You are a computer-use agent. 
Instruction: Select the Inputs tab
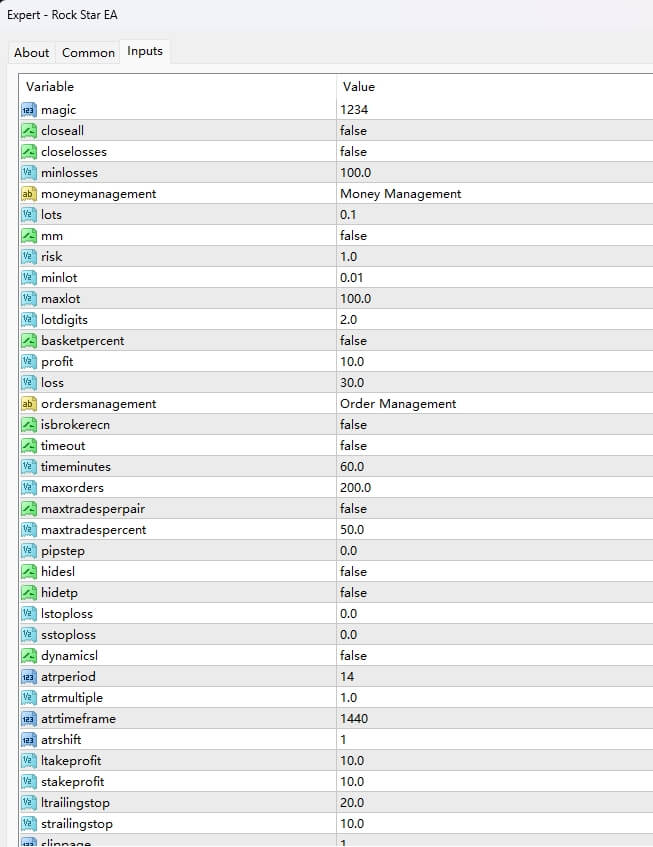145,51
